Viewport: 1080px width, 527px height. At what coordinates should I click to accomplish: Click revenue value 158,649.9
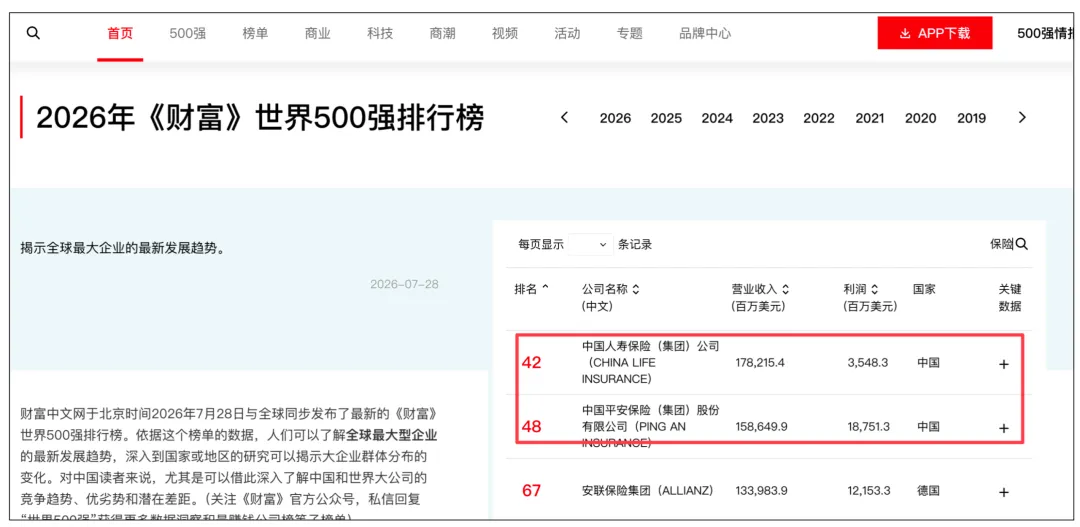coord(760,427)
